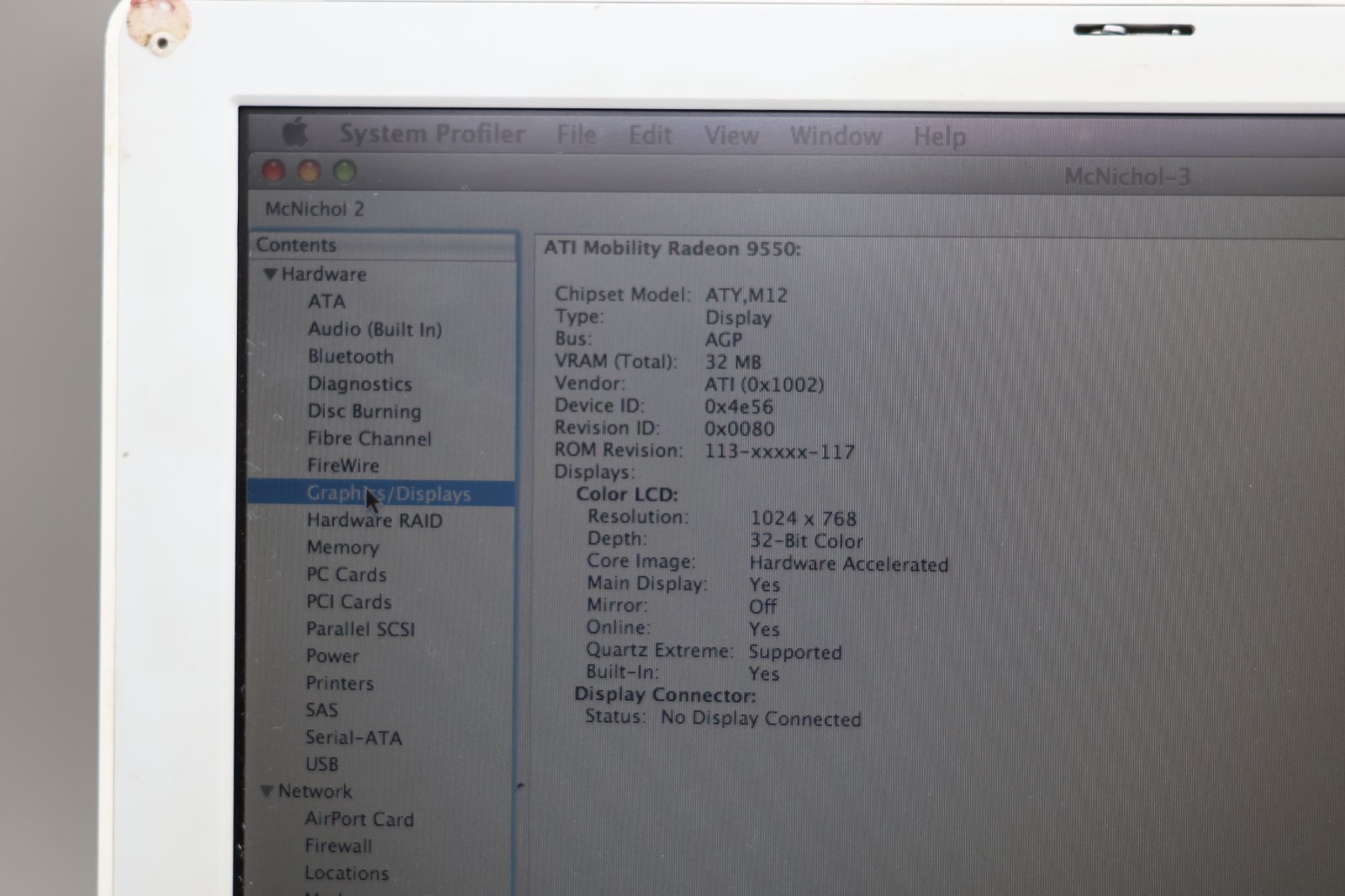
Task: Select FireWire in the Hardware list
Action: click(343, 466)
